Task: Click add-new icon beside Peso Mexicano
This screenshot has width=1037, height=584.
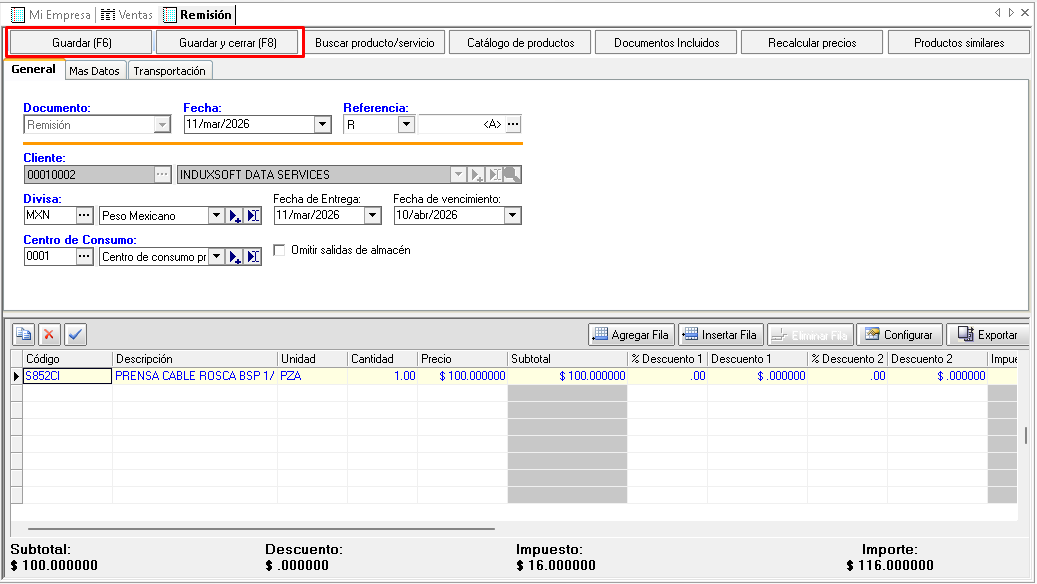Action: (235, 216)
